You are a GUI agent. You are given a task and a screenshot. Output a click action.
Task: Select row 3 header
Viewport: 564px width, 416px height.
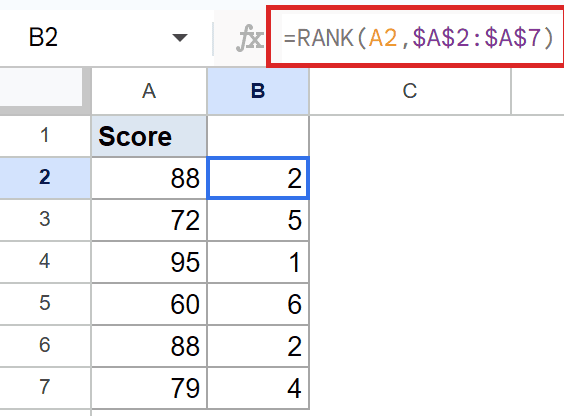point(45,220)
